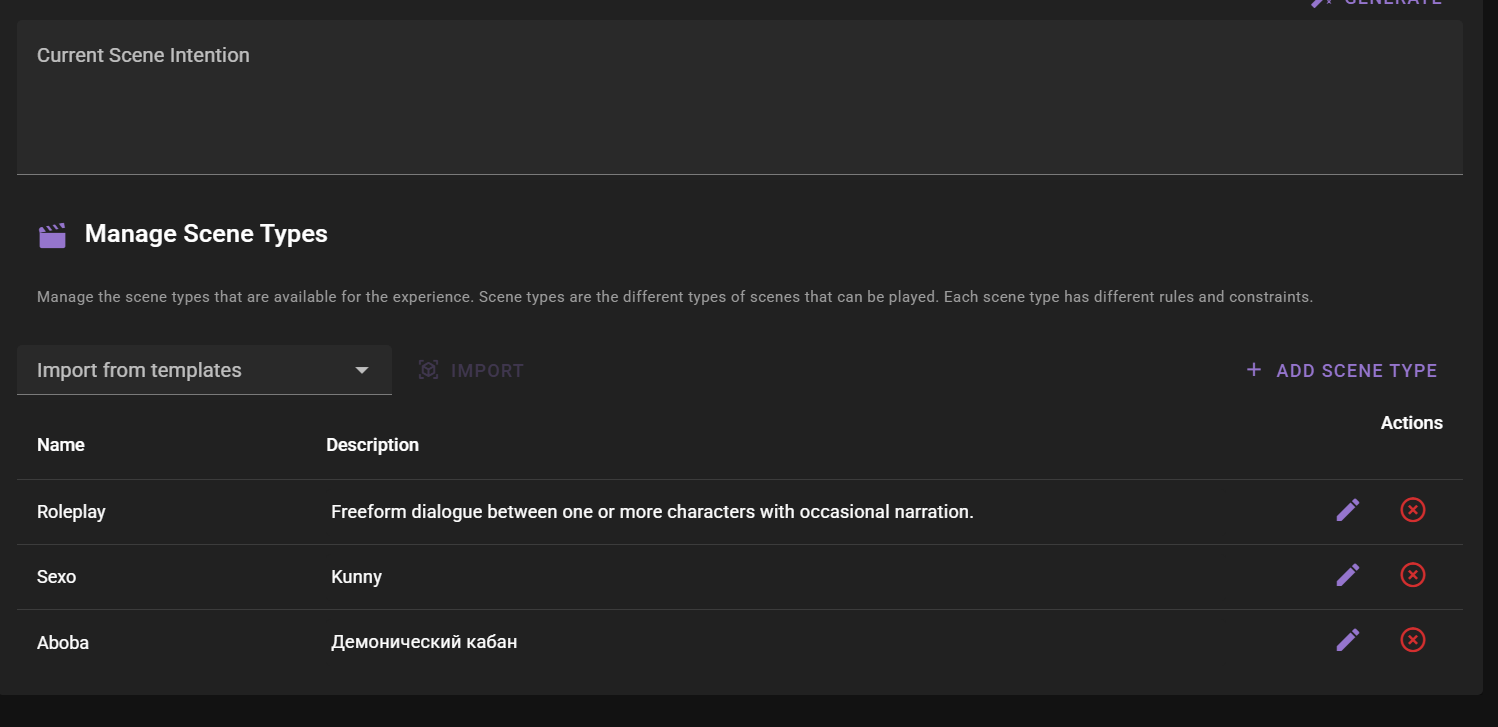Edit the Roleplay scene type

(1347, 511)
